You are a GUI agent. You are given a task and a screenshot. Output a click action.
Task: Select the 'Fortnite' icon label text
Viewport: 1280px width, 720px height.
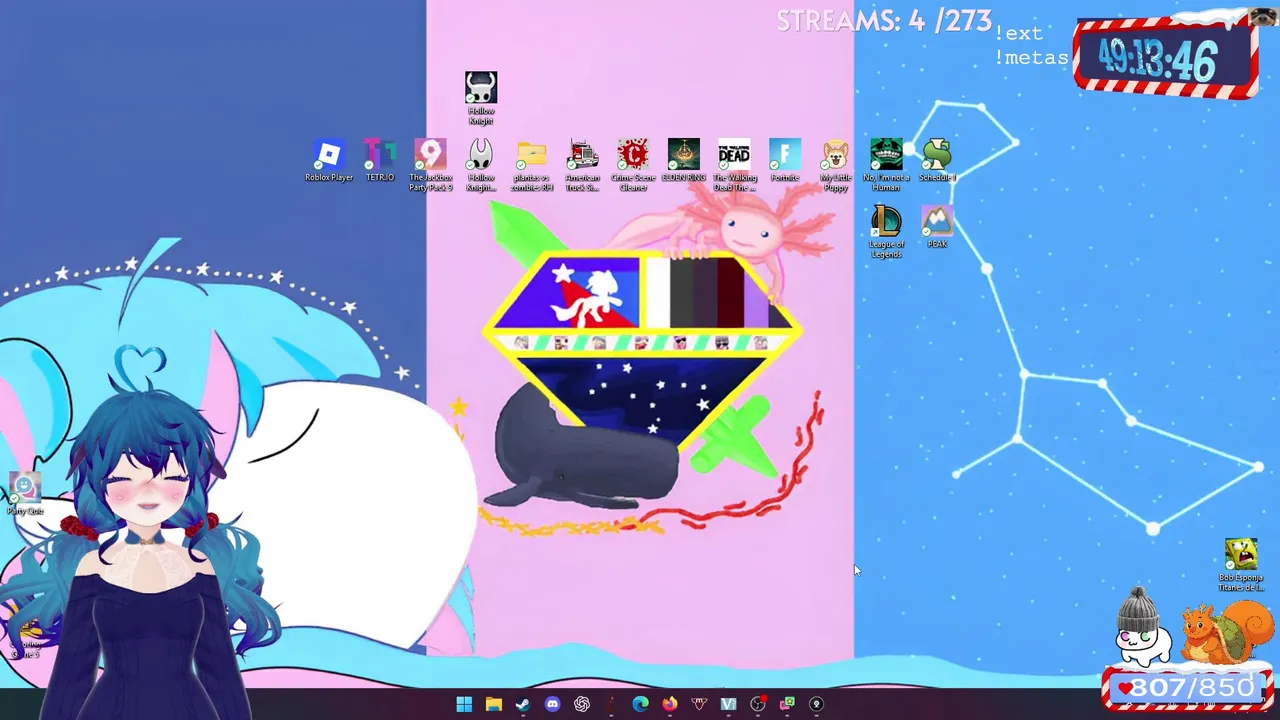pyautogui.click(x=785, y=177)
